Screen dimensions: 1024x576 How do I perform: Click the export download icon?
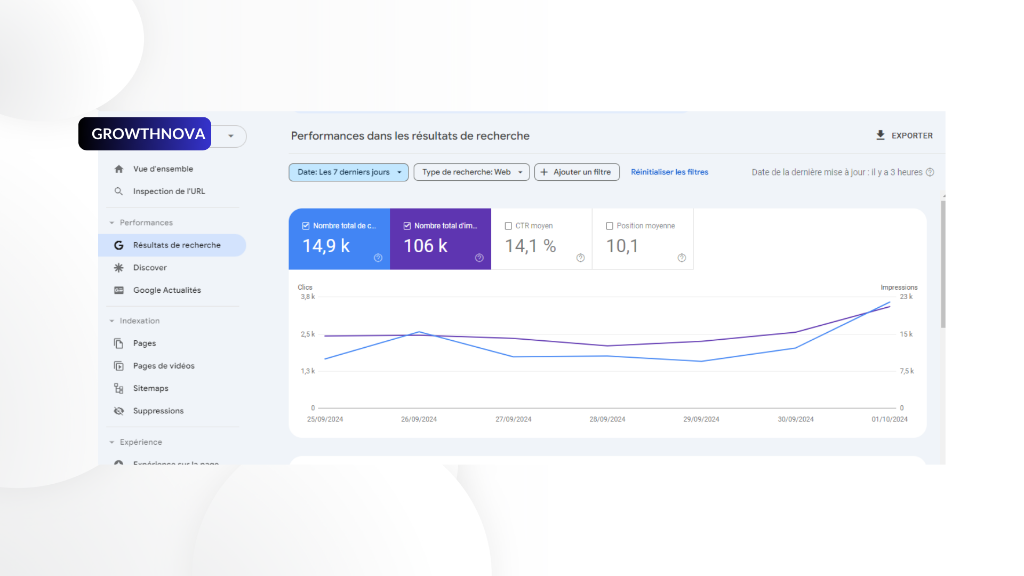pos(880,135)
